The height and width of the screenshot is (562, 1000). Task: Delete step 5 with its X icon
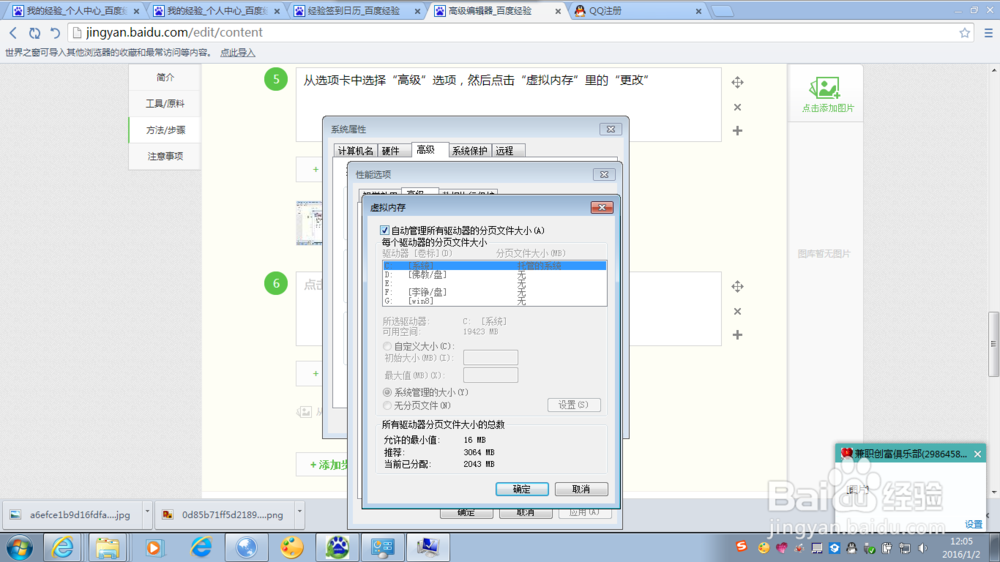point(737,107)
